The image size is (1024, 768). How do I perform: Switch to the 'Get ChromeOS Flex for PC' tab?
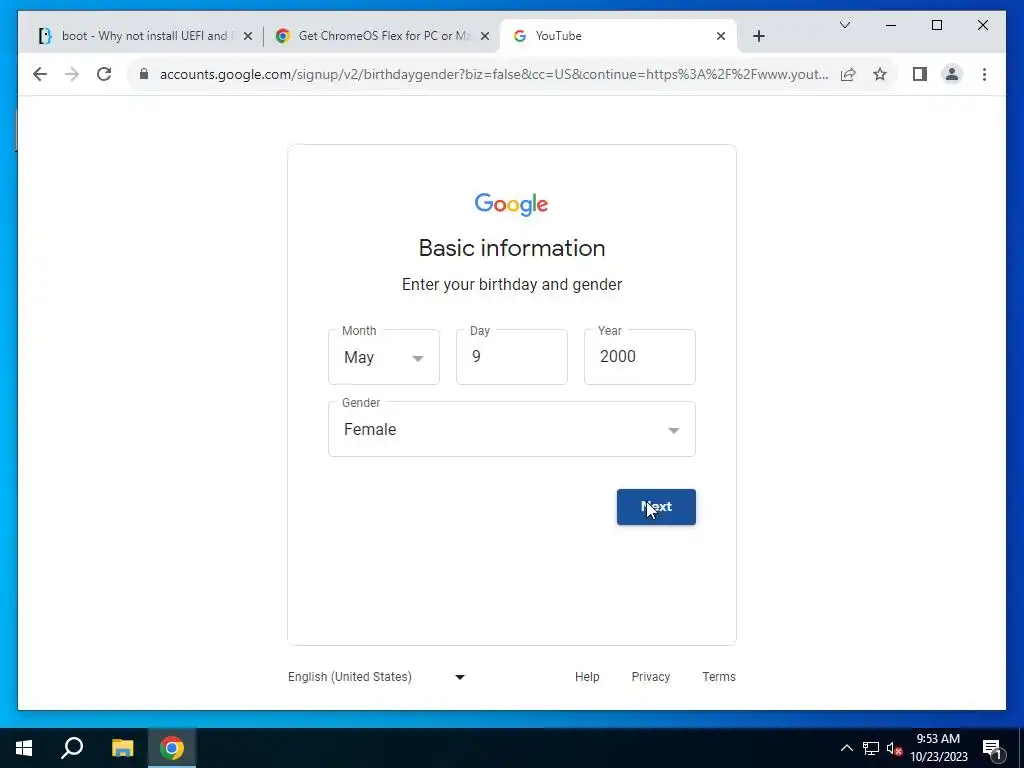click(x=382, y=36)
